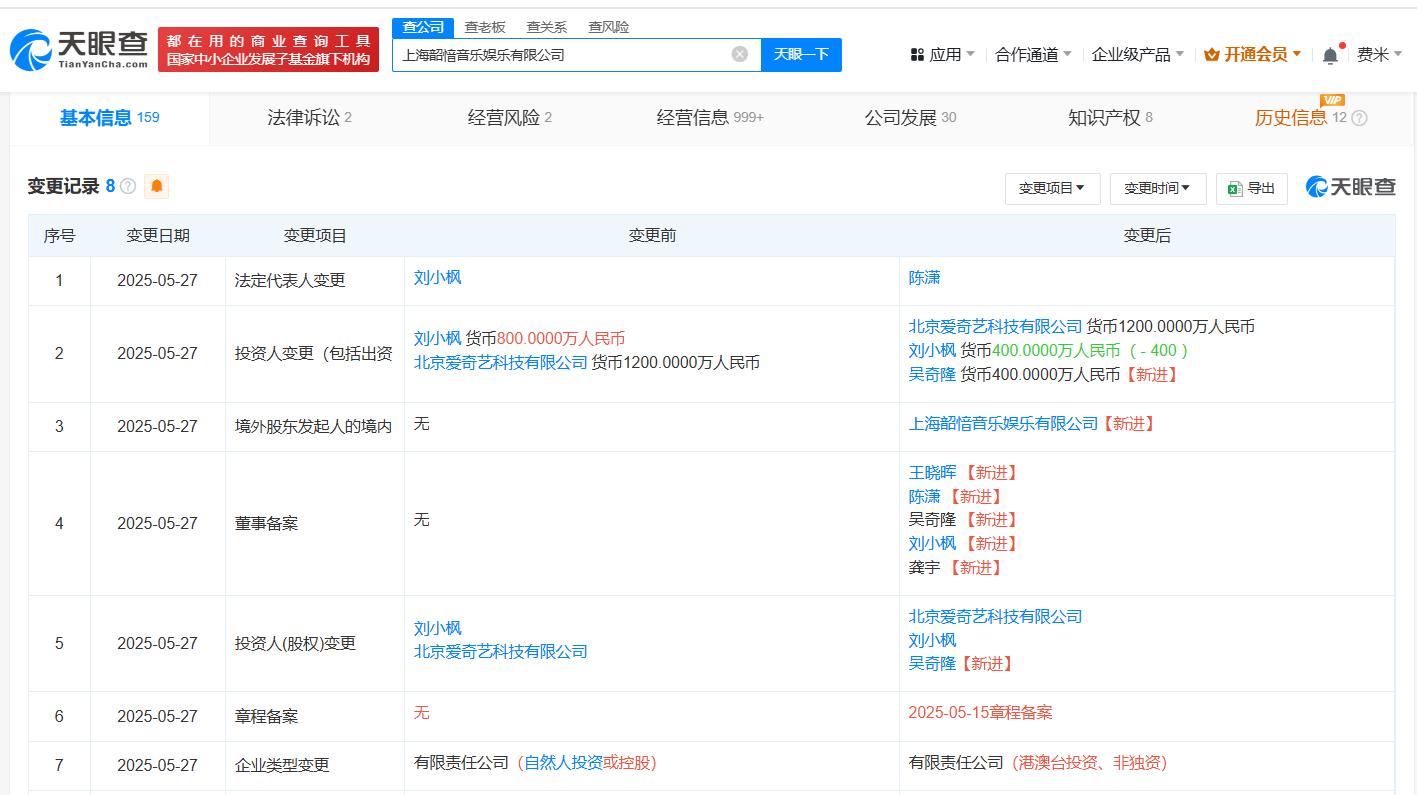The width and height of the screenshot is (1417, 795).
Task: Click the 变更日期 column header
Action: pyautogui.click(x=158, y=236)
